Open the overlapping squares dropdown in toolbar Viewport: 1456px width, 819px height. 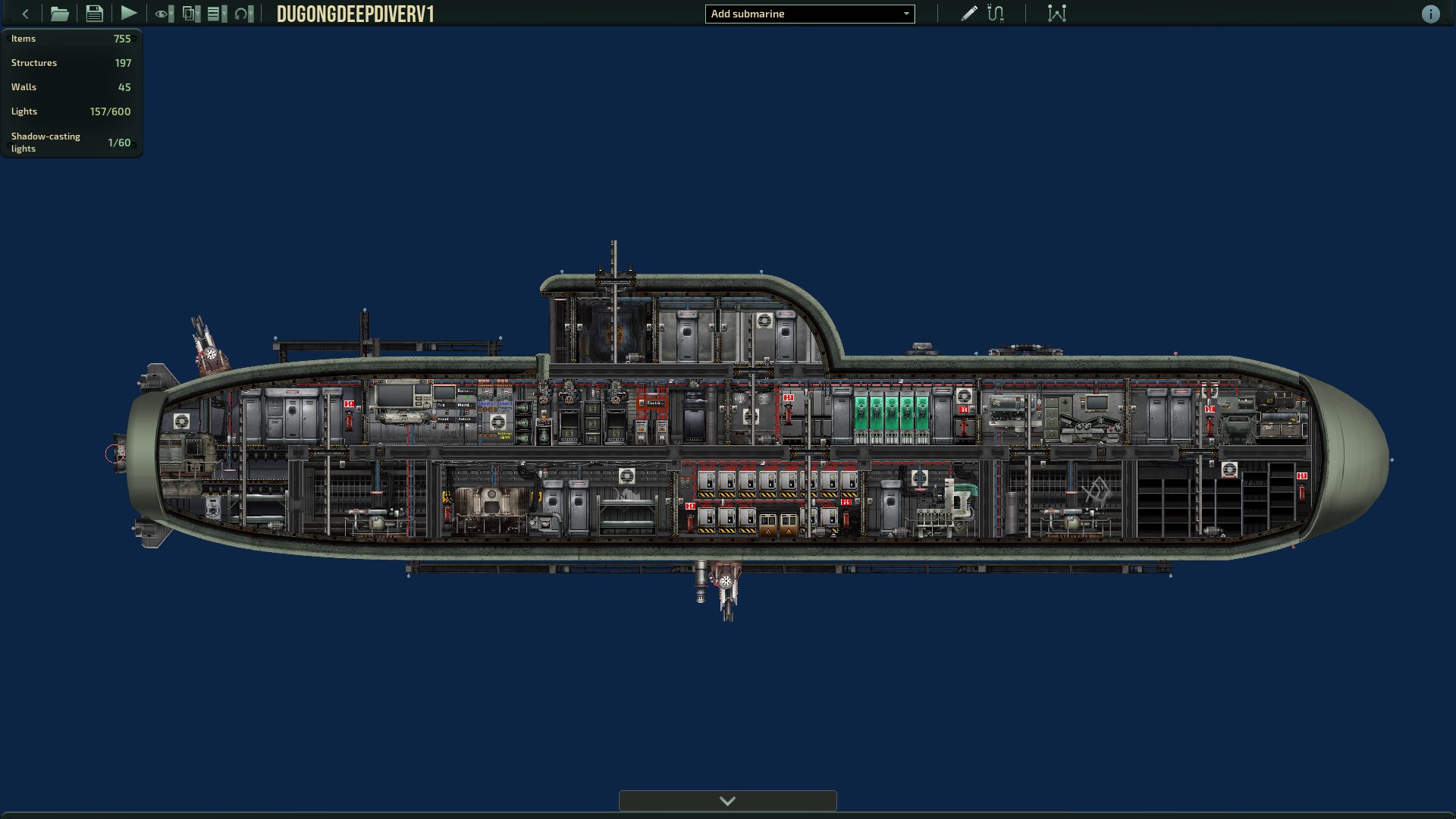(x=191, y=14)
